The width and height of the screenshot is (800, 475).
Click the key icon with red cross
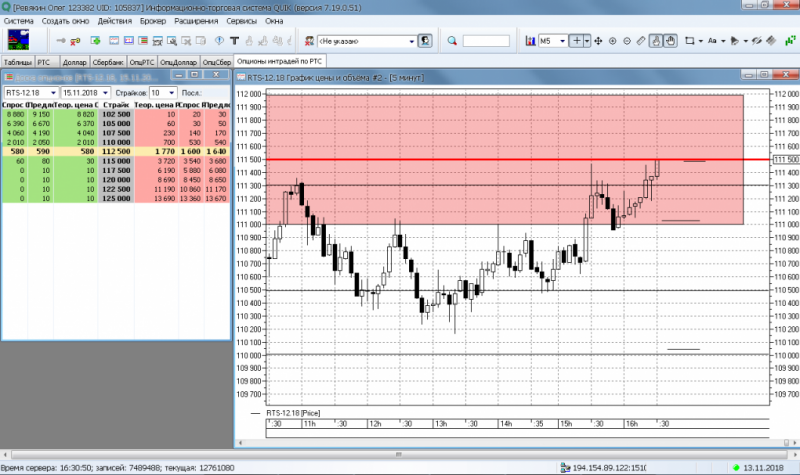click(76, 41)
